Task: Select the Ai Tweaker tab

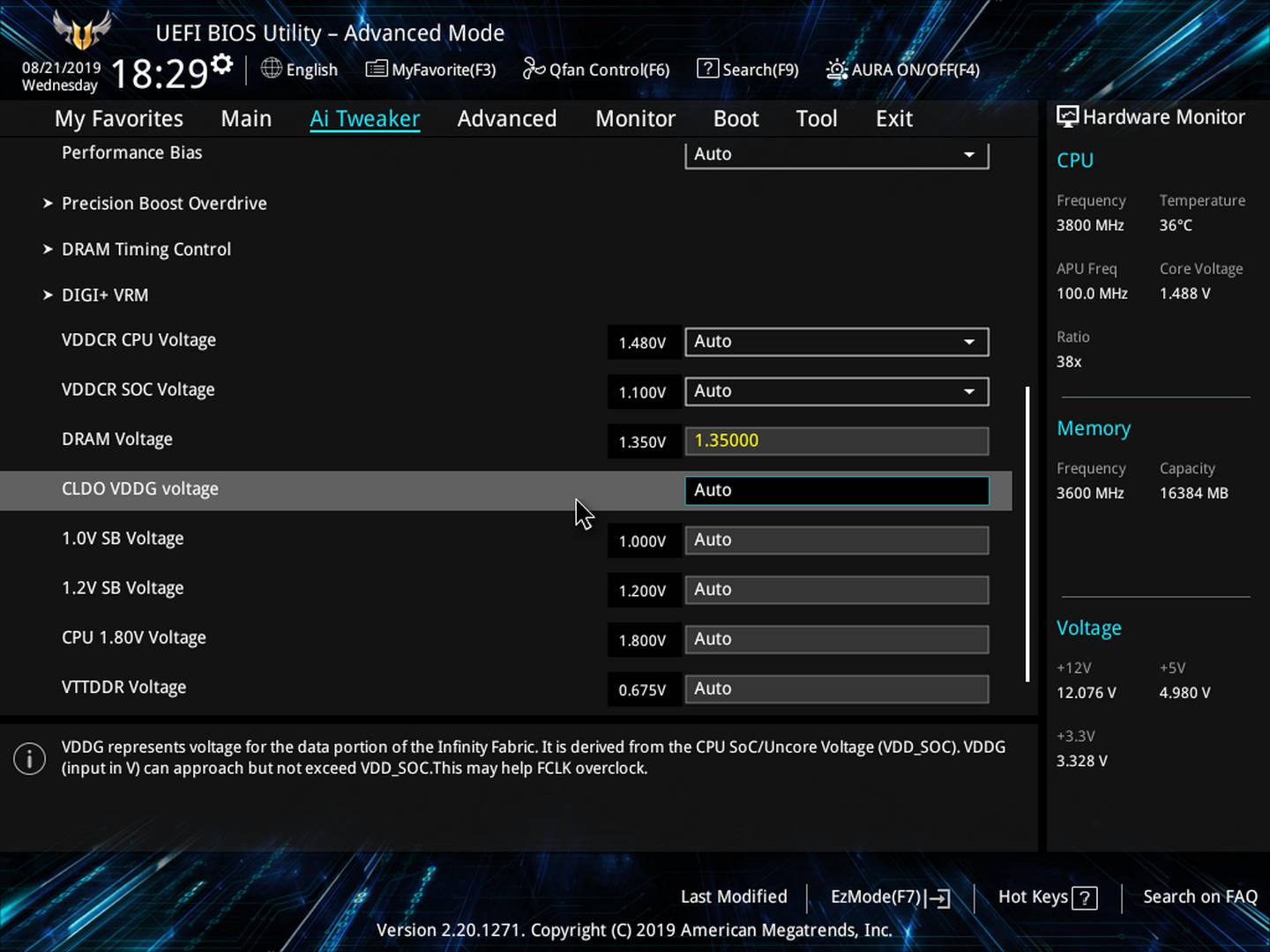Action: click(x=364, y=119)
